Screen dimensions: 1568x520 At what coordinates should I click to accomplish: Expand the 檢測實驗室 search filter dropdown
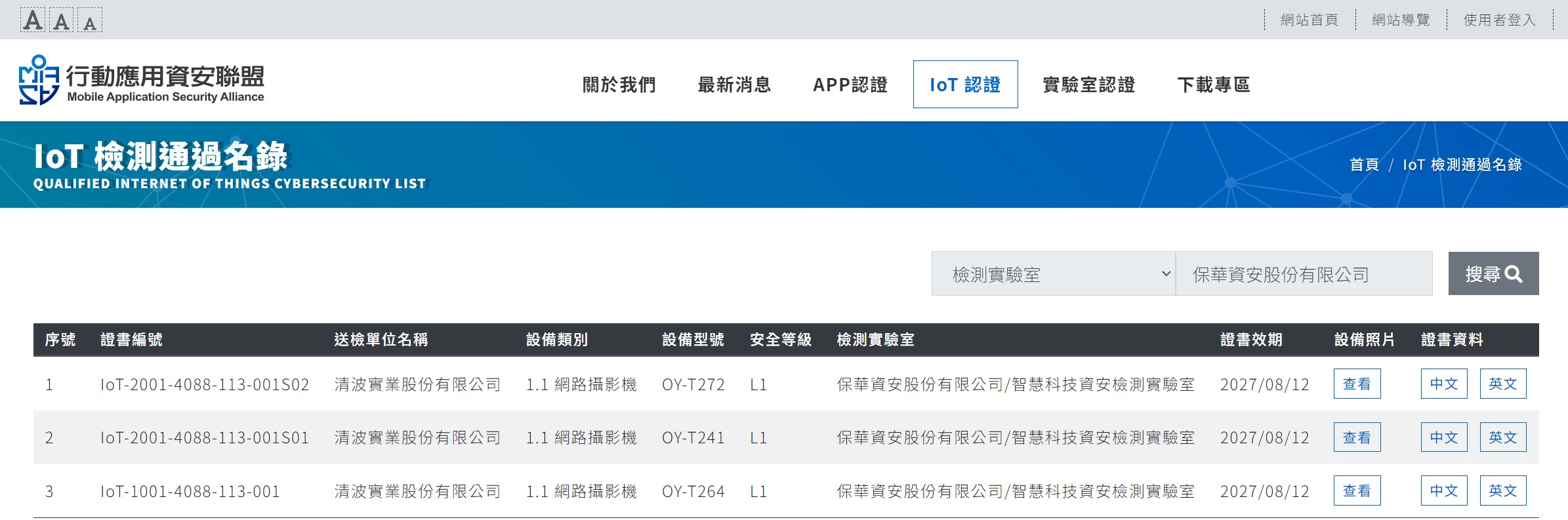(1053, 273)
